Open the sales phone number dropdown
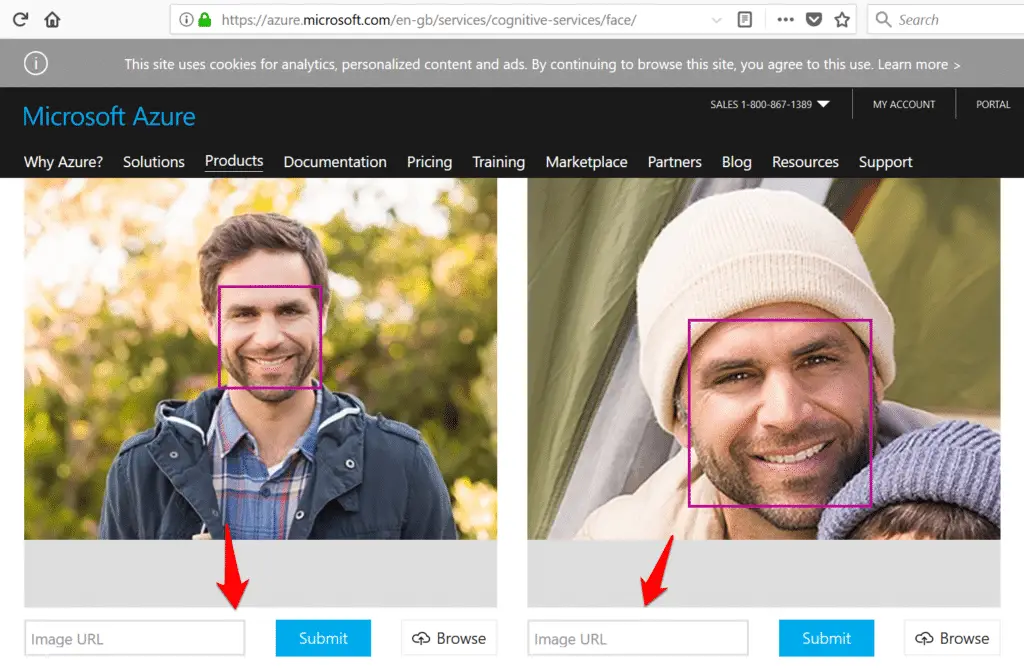 point(824,103)
